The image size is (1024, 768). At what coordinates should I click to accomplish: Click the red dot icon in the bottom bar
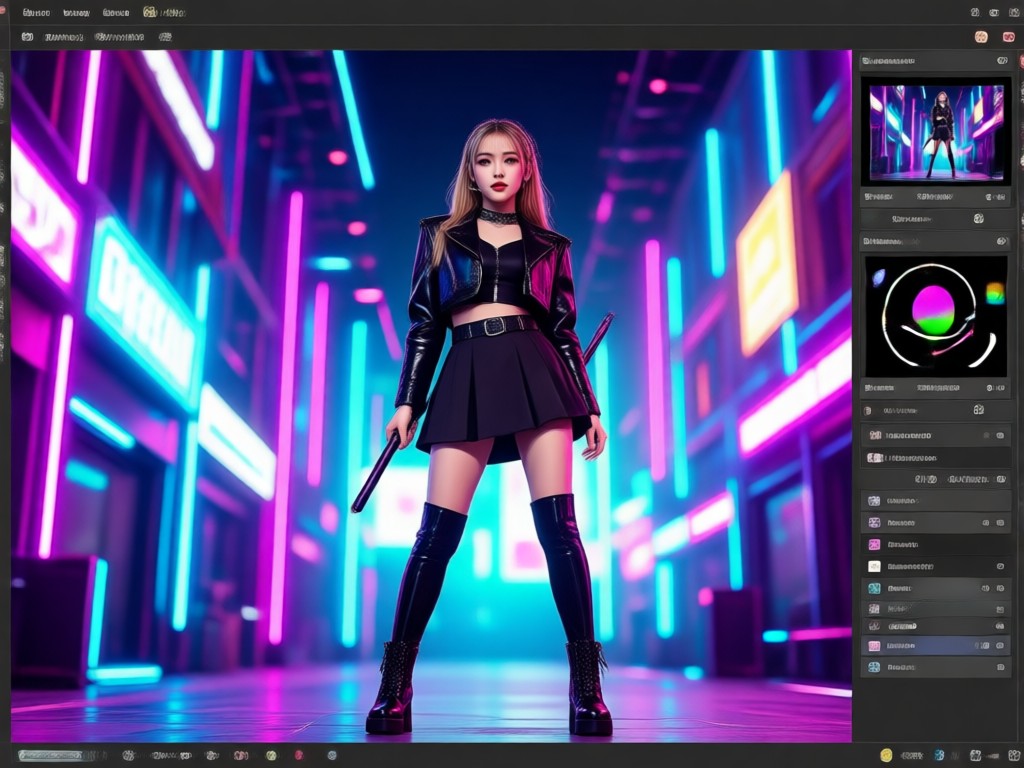pos(298,756)
